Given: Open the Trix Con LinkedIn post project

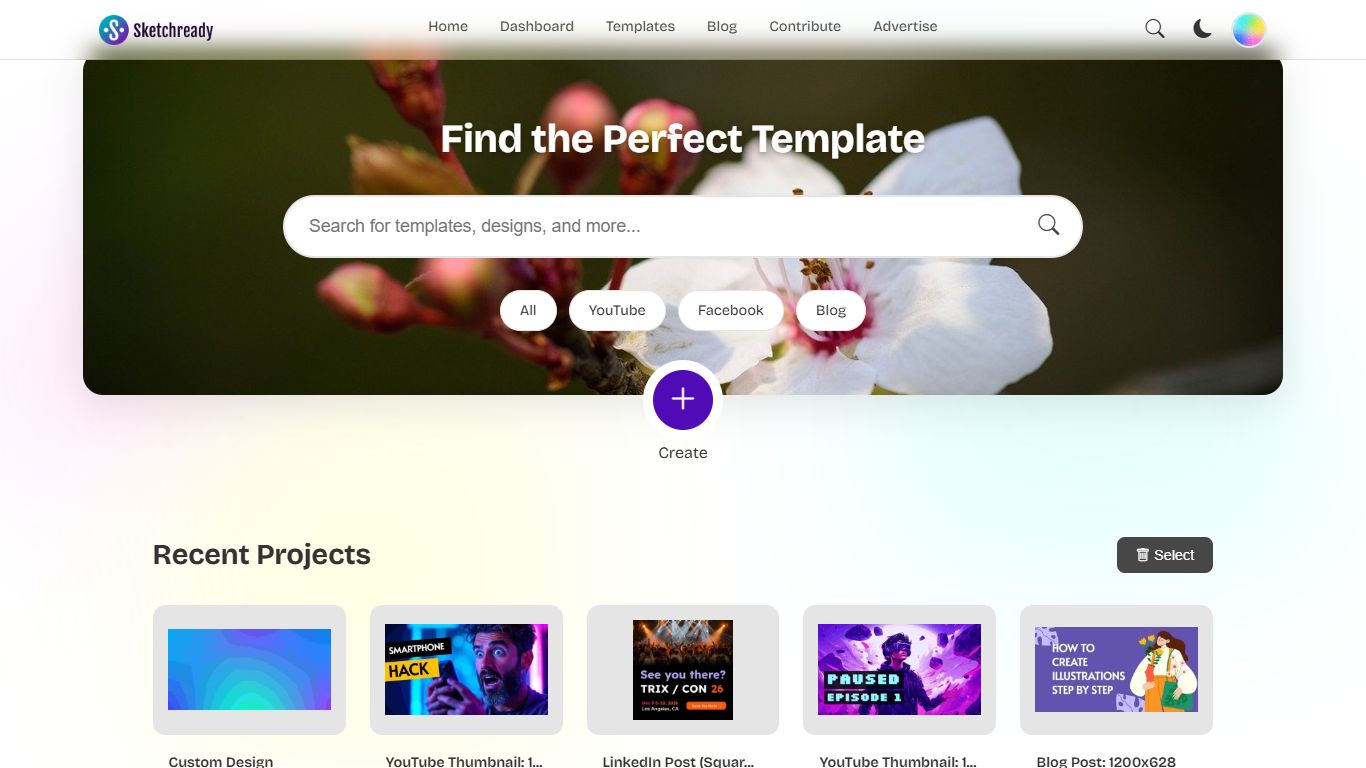Looking at the screenshot, I should click(683, 670).
